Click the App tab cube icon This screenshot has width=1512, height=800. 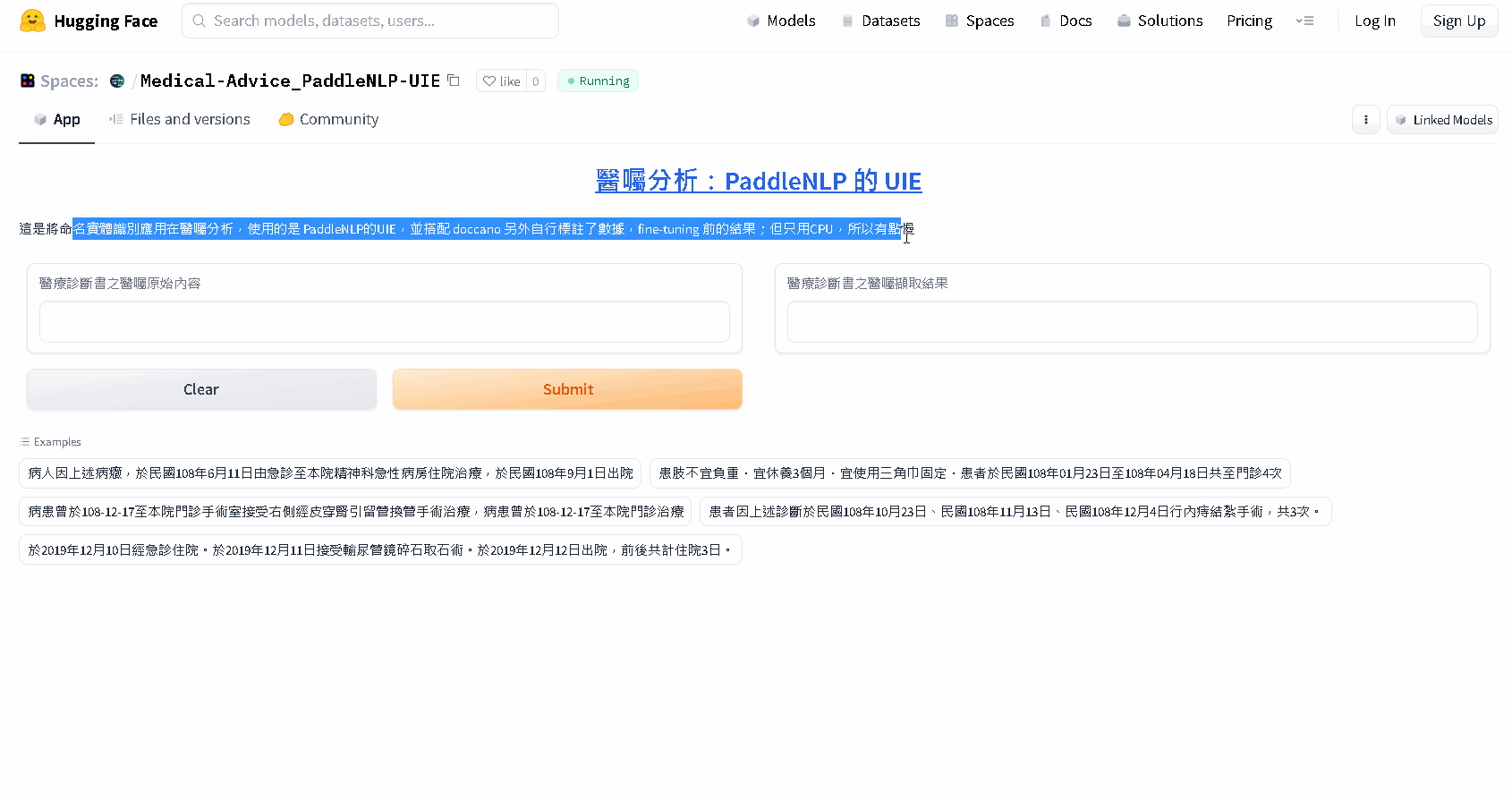(39, 119)
